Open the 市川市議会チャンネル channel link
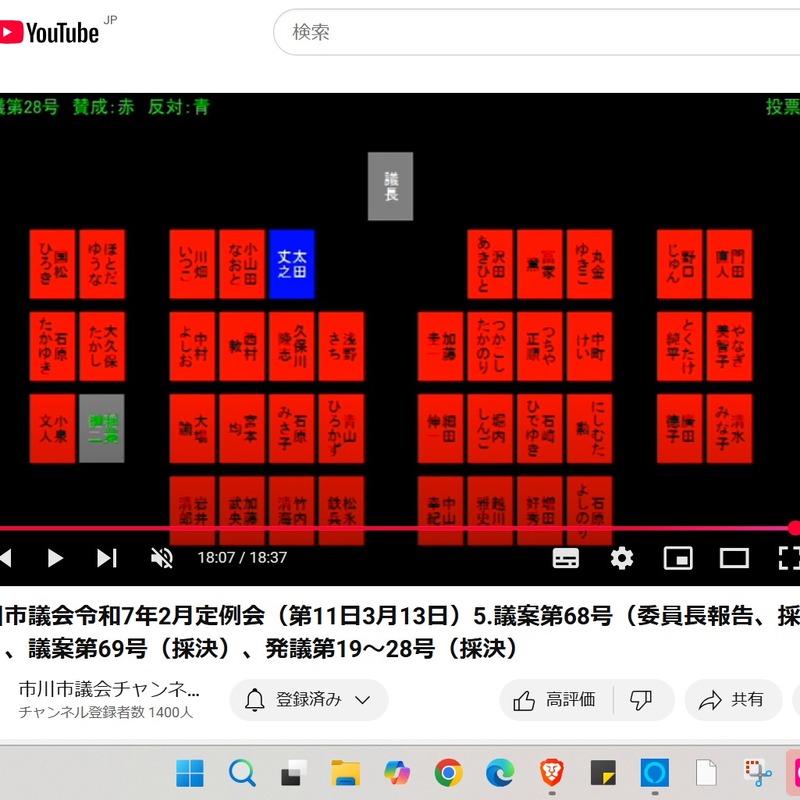The height and width of the screenshot is (800, 800). pos(110,690)
